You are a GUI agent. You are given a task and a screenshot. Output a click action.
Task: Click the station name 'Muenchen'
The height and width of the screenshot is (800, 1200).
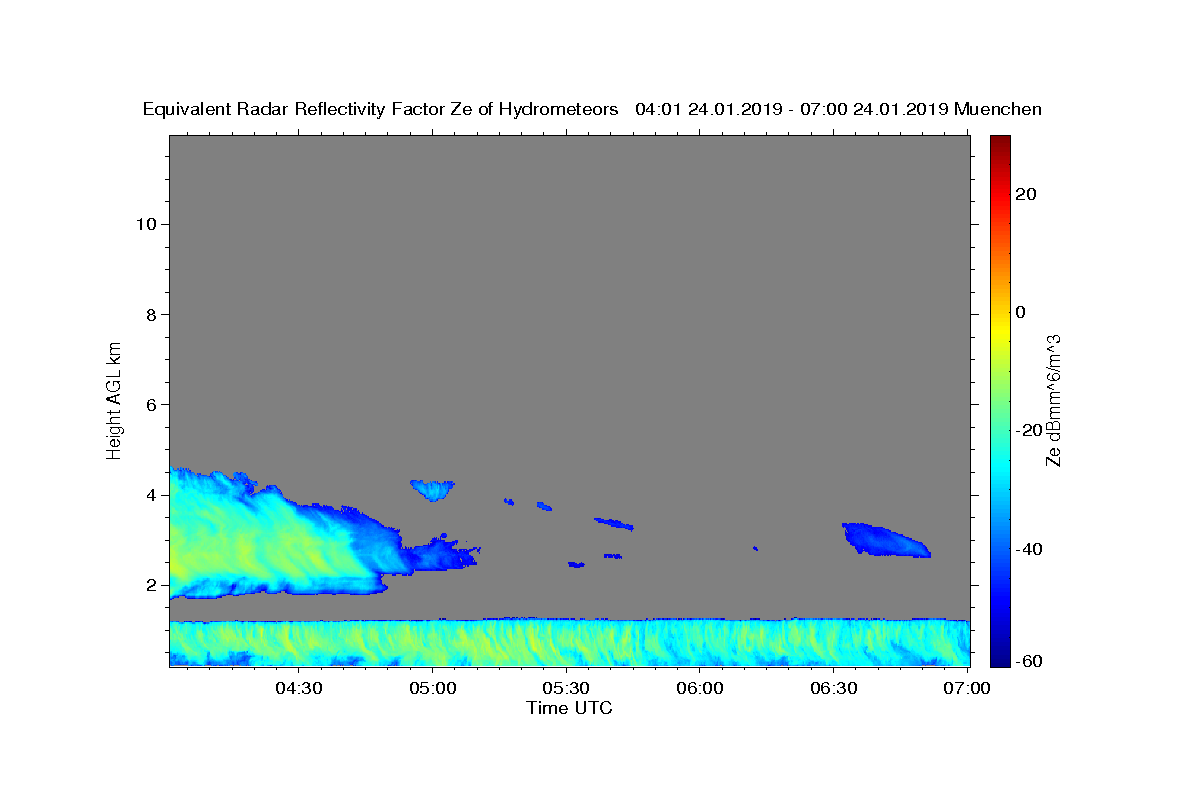[x=999, y=110]
